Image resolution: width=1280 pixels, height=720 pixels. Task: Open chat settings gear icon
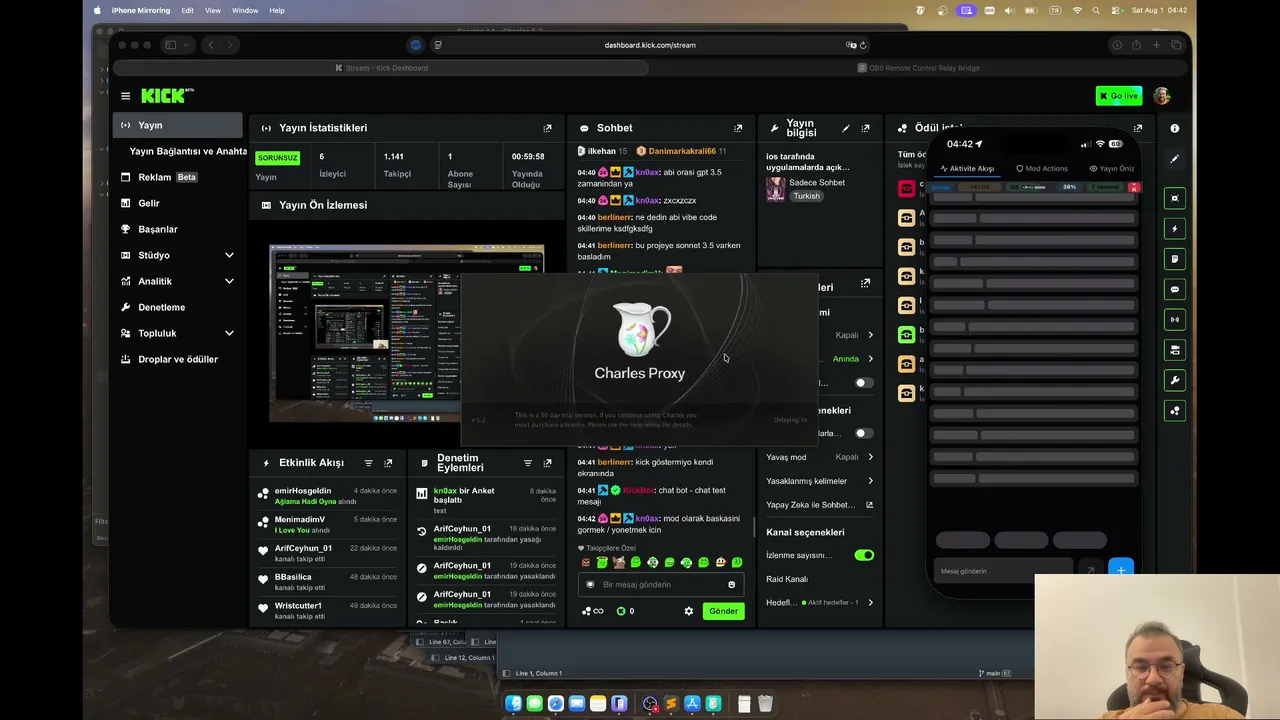click(688, 611)
